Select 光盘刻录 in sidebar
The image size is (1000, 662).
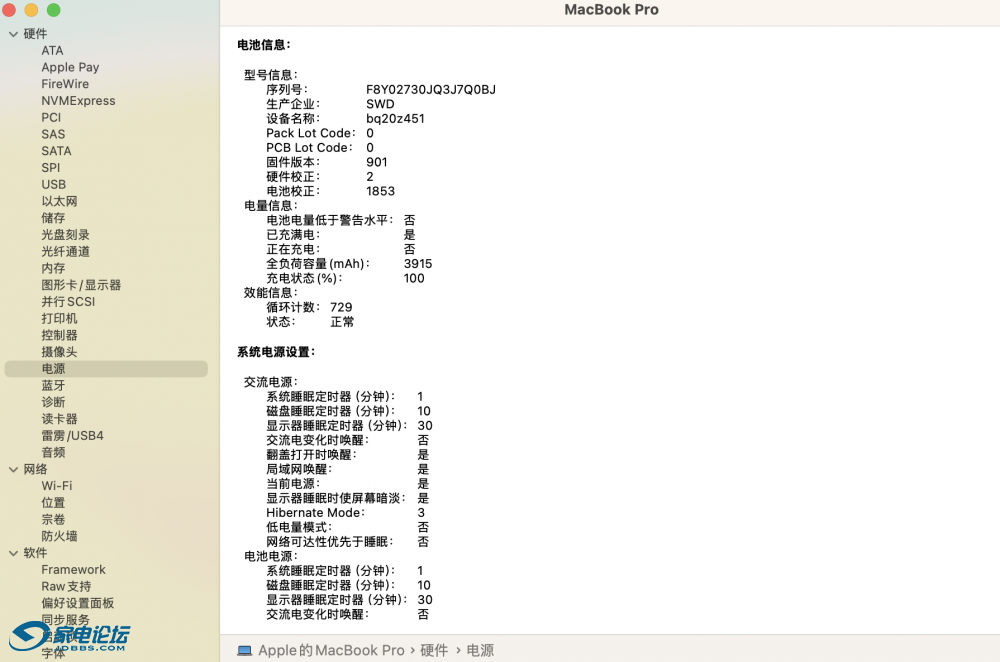click(x=65, y=235)
